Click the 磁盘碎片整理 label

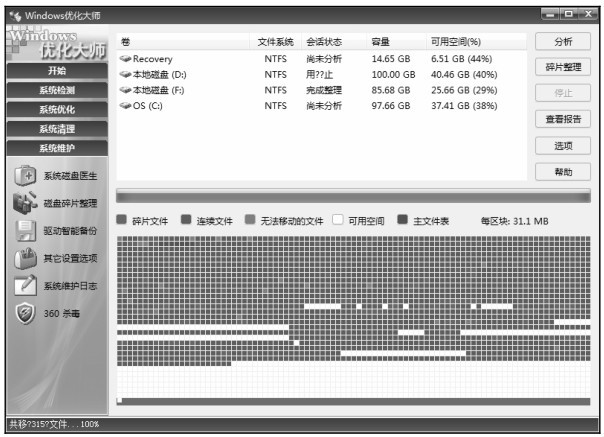click(x=70, y=203)
